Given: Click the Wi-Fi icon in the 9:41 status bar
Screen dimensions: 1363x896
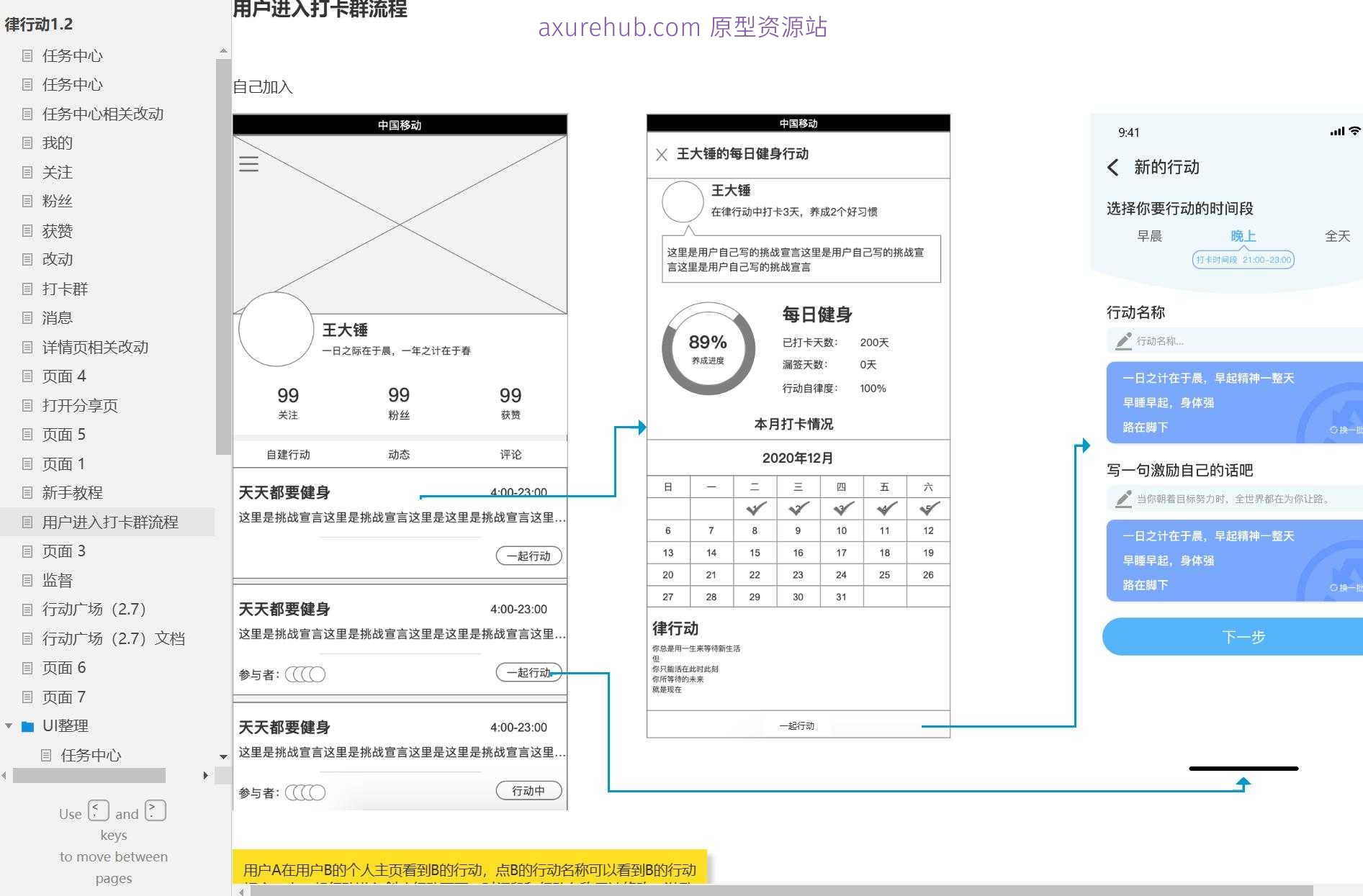Looking at the screenshot, I should tap(1356, 130).
